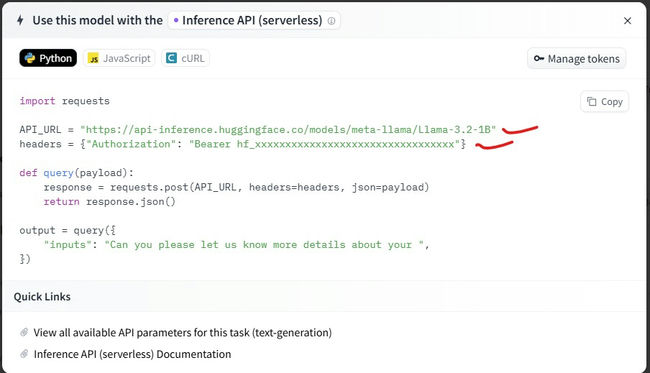Click the 'return response.json()' line

(x=110, y=202)
